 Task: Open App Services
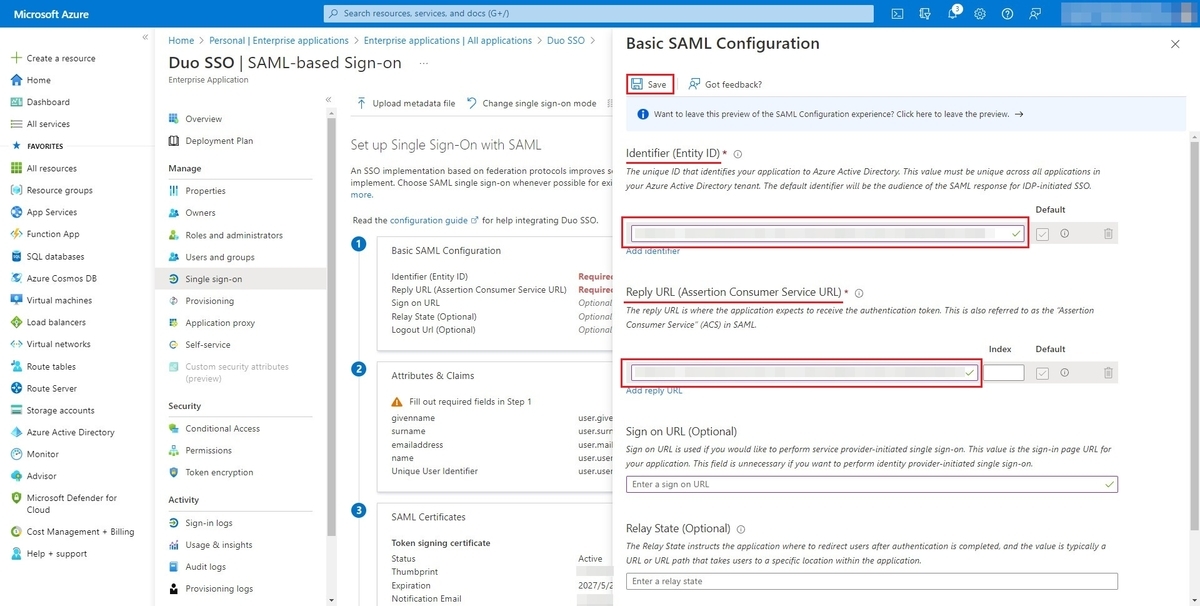pyautogui.click(x=52, y=212)
